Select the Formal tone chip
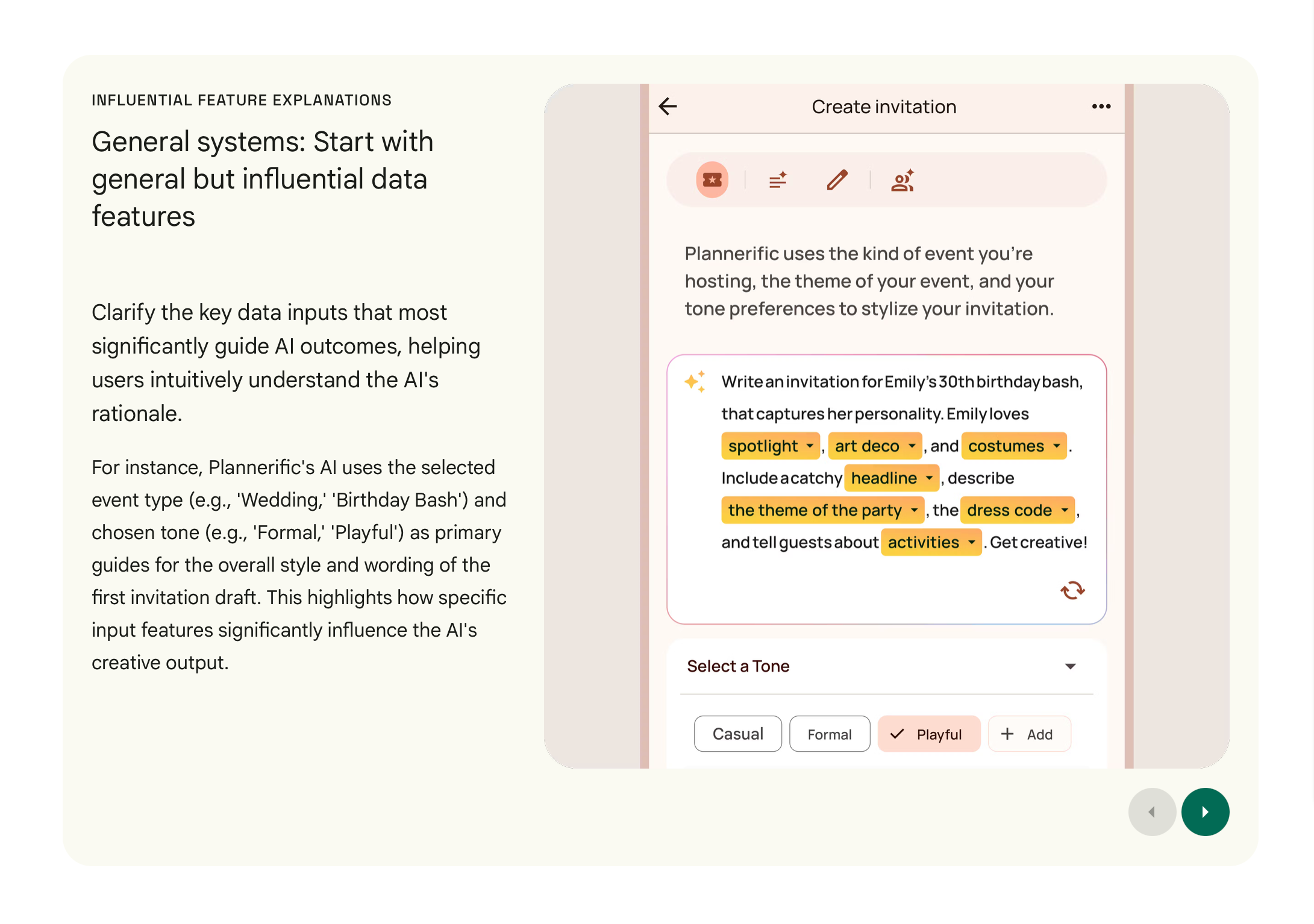Viewport: 1314px width, 924px height. (x=829, y=734)
